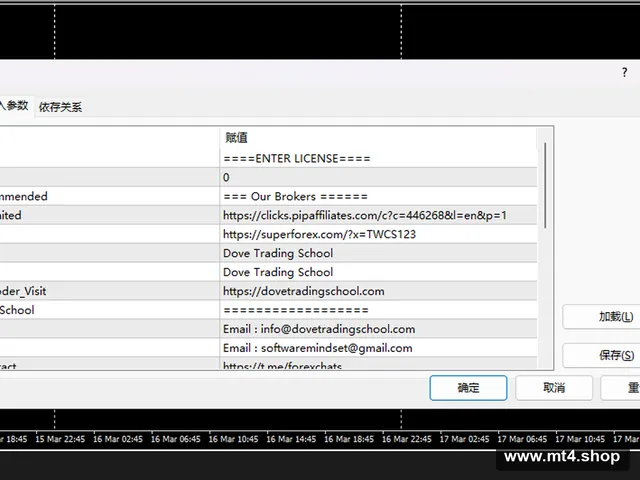
Task: Select the row of equals signs above the emails
Action: (x=378, y=310)
